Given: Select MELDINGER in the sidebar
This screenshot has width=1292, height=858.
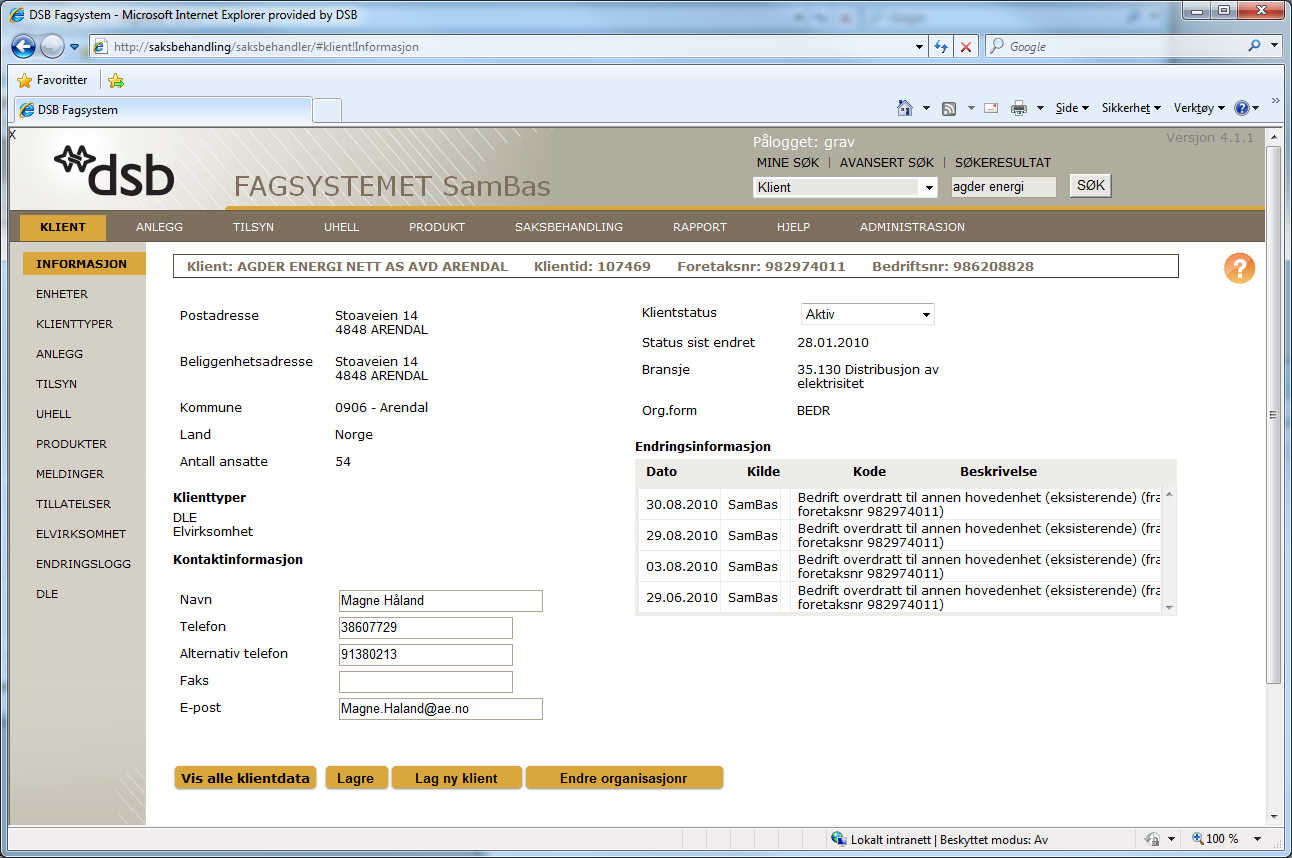Looking at the screenshot, I should click(70, 474).
